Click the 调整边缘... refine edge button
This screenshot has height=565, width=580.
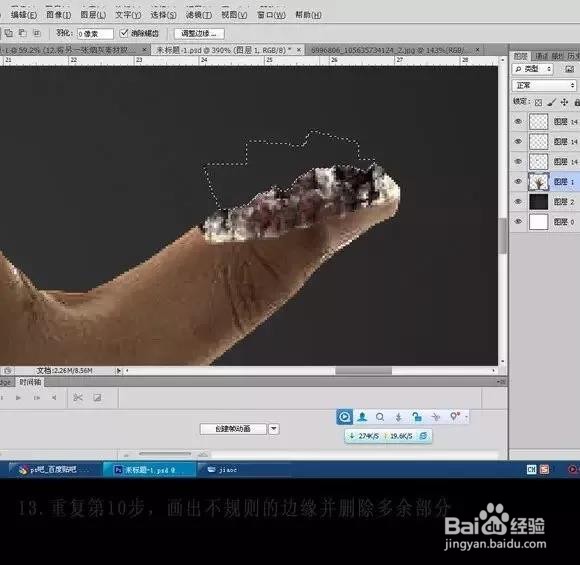(x=199, y=33)
